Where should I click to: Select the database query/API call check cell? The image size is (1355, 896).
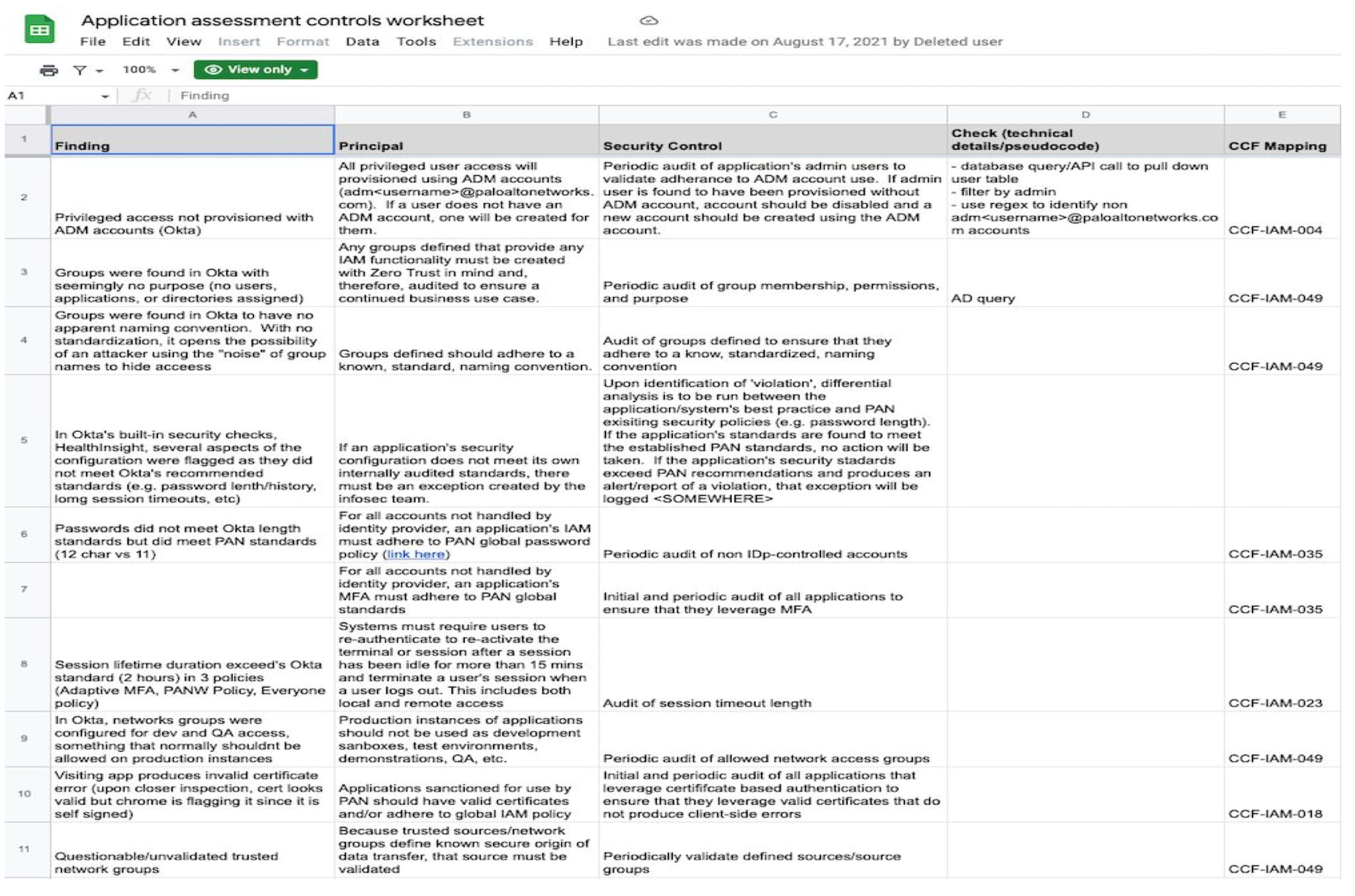(x=1086, y=197)
